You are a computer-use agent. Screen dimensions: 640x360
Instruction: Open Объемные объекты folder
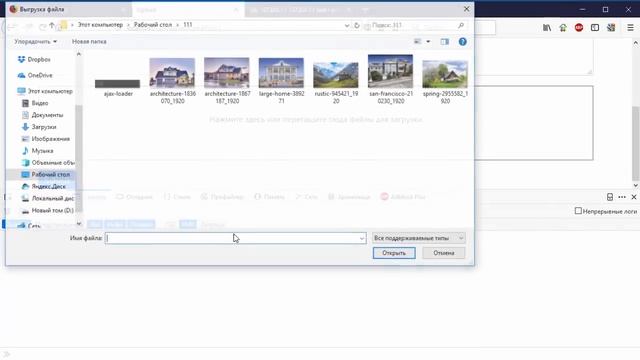pyautogui.click(x=48, y=162)
